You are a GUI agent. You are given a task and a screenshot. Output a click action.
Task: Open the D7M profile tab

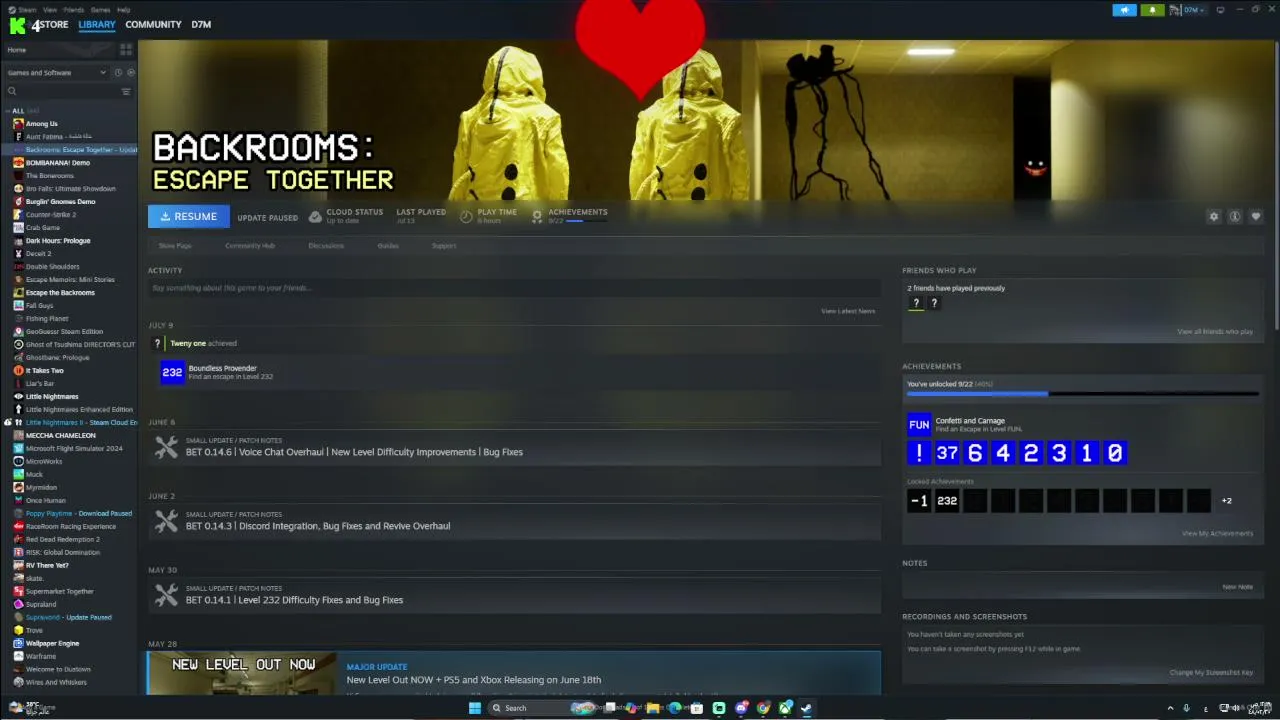click(x=201, y=24)
